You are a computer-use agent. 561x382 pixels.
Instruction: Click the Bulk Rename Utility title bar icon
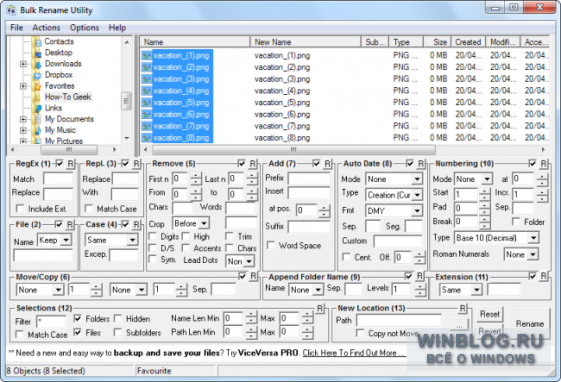click(x=11, y=10)
